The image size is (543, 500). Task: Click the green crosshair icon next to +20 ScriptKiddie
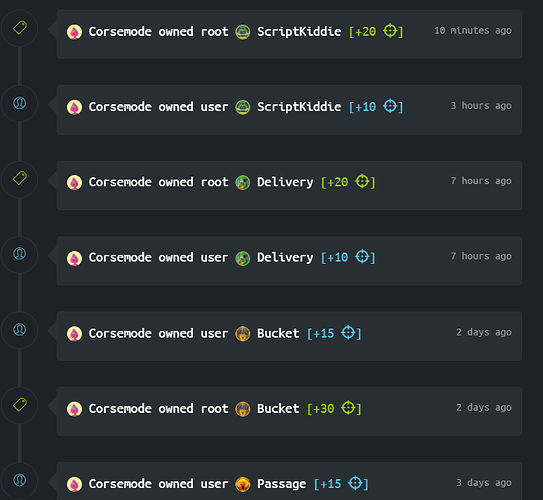coord(390,31)
